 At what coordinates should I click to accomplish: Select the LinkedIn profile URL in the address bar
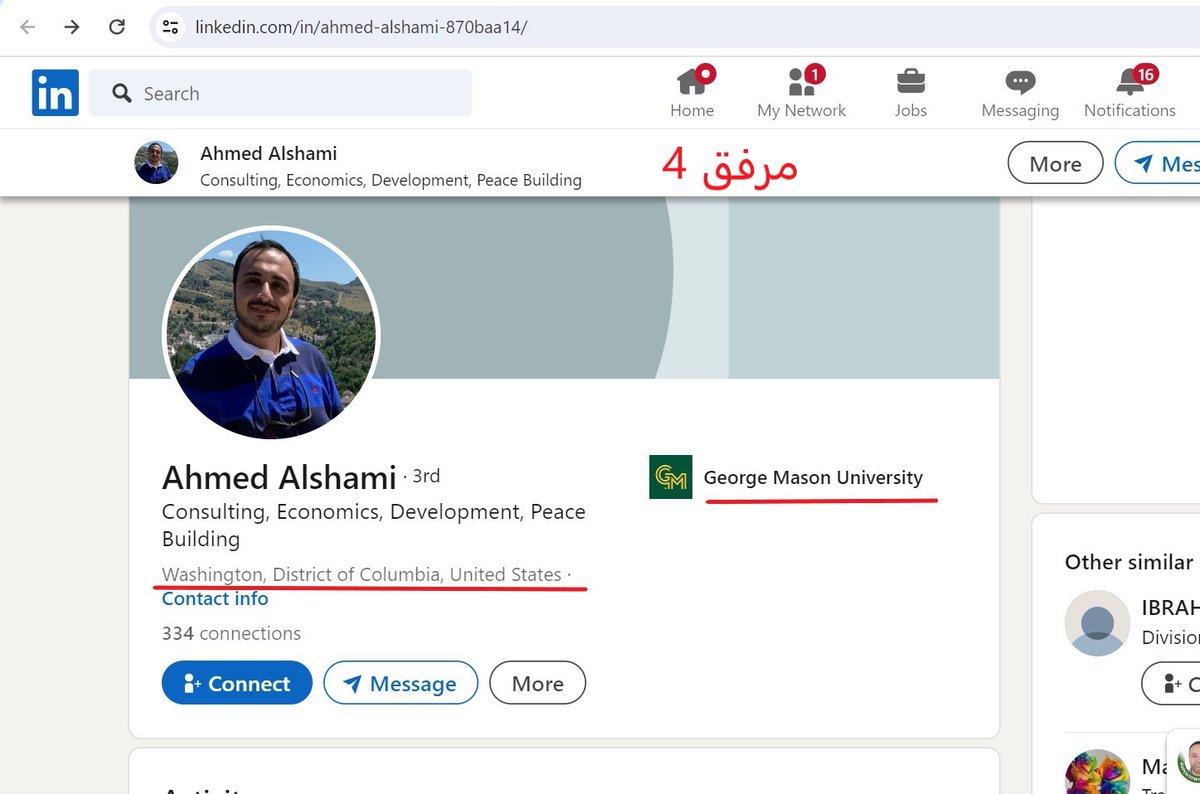click(x=361, y=27)
